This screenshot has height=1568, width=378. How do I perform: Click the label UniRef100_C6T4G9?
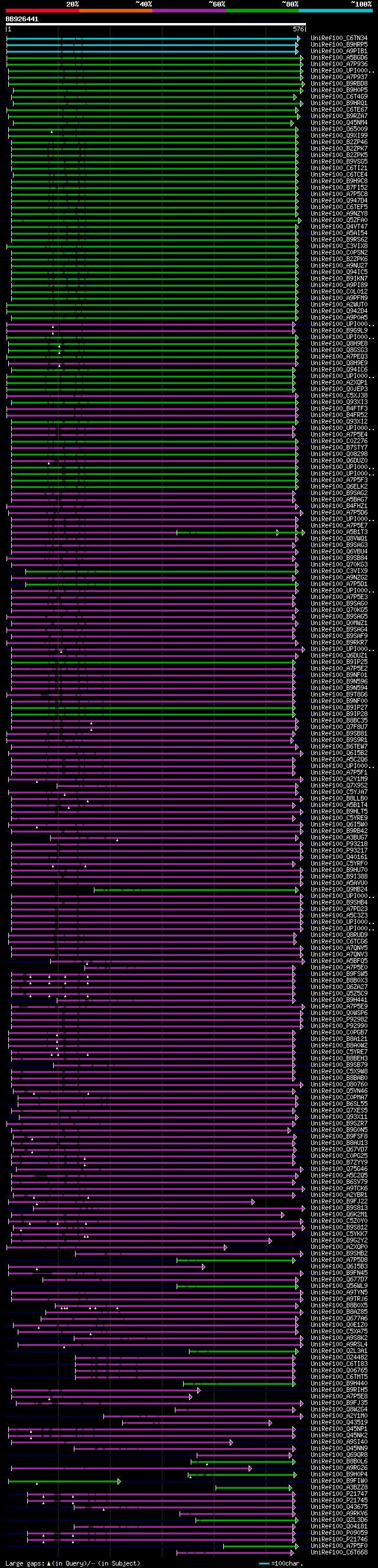[x=339, y=97]
